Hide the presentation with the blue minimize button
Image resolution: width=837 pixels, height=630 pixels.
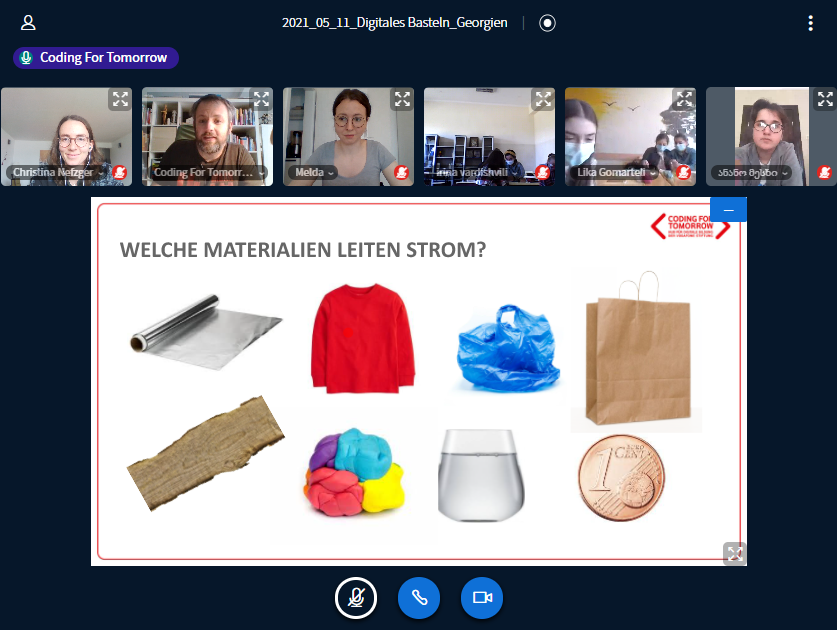(728, 210)
